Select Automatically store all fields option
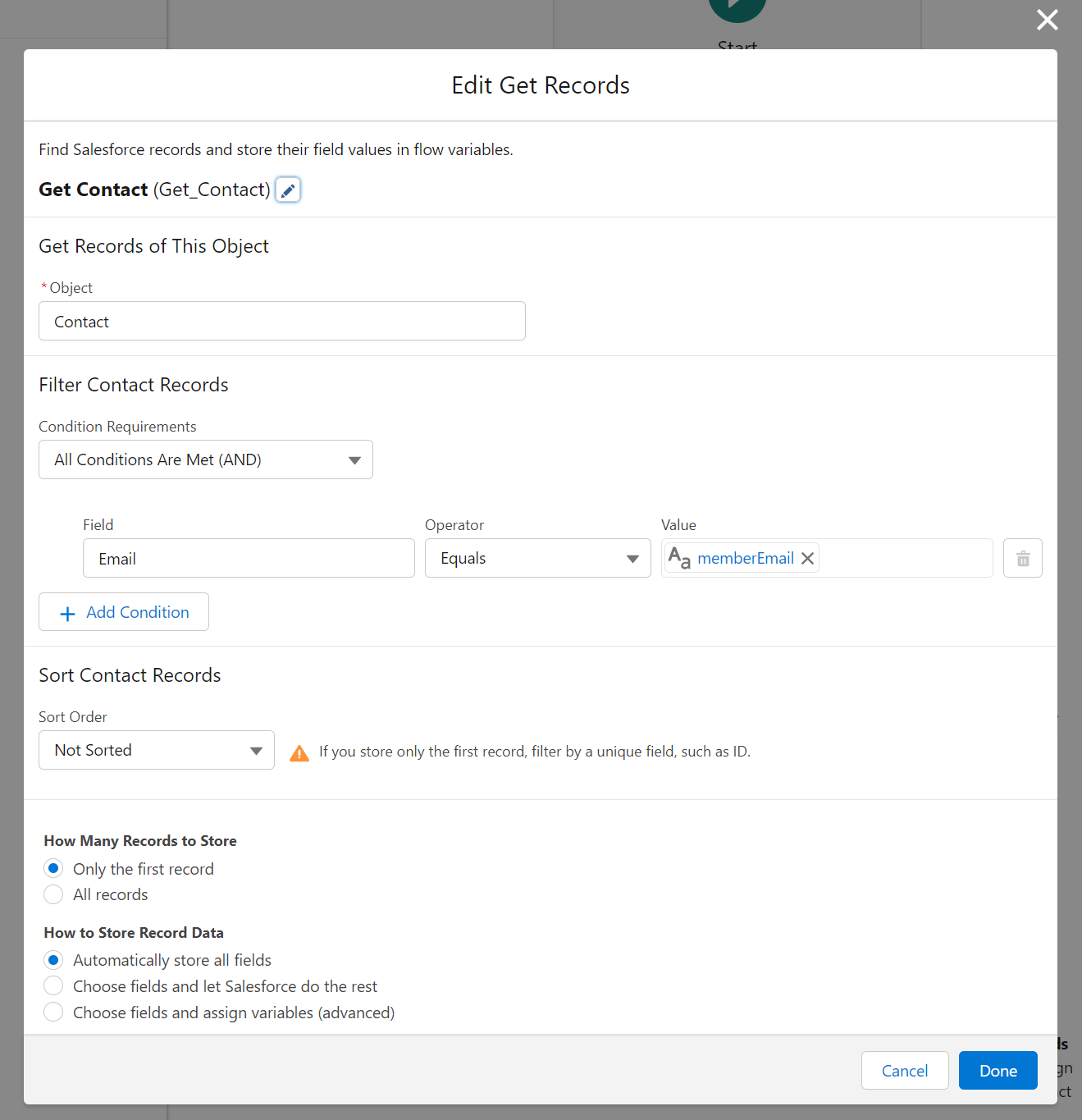The height and width of the screenshot is (1120, 1082). [53, 960]
